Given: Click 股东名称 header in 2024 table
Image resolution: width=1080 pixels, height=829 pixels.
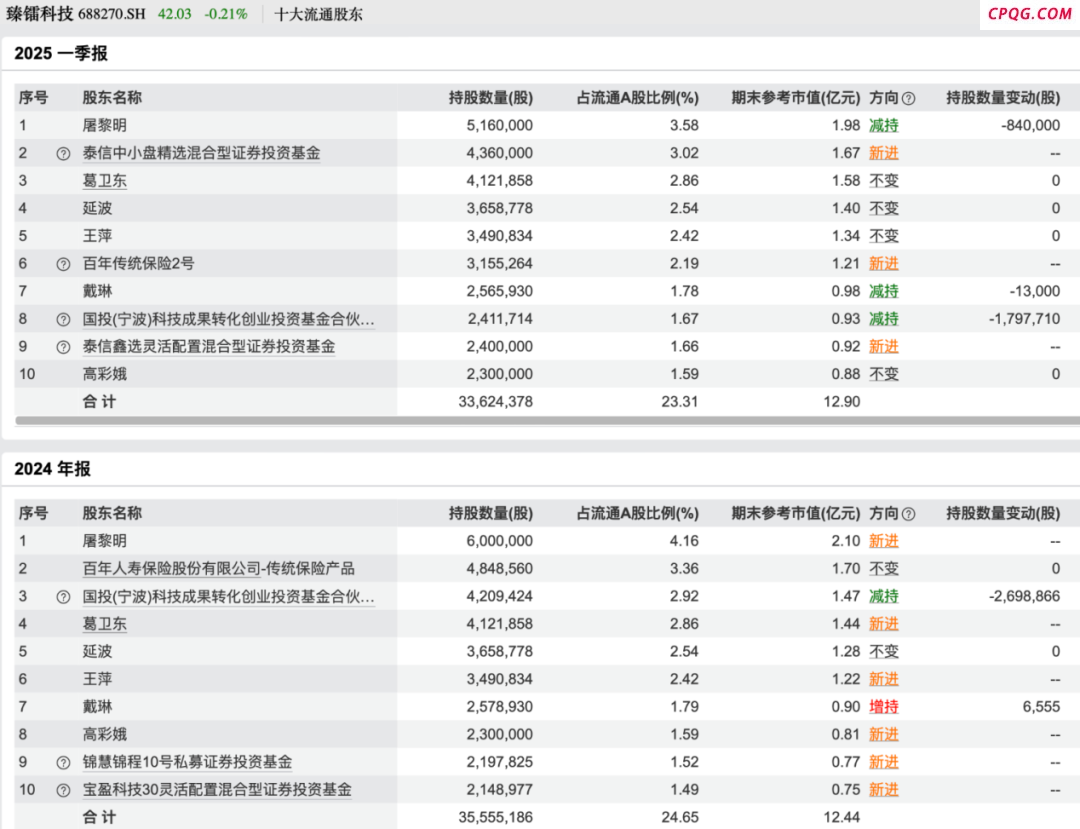Looking at the screenshot, I should 112,513.
